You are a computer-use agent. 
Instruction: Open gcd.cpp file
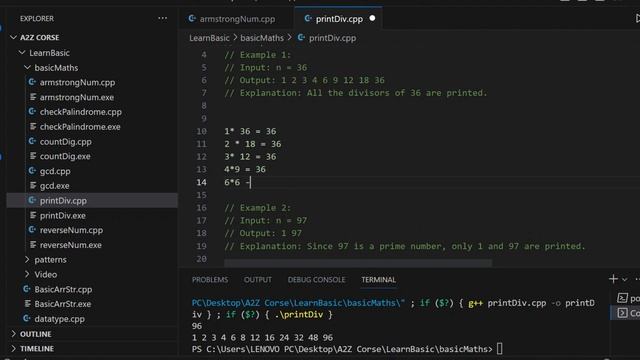point(55,171)
